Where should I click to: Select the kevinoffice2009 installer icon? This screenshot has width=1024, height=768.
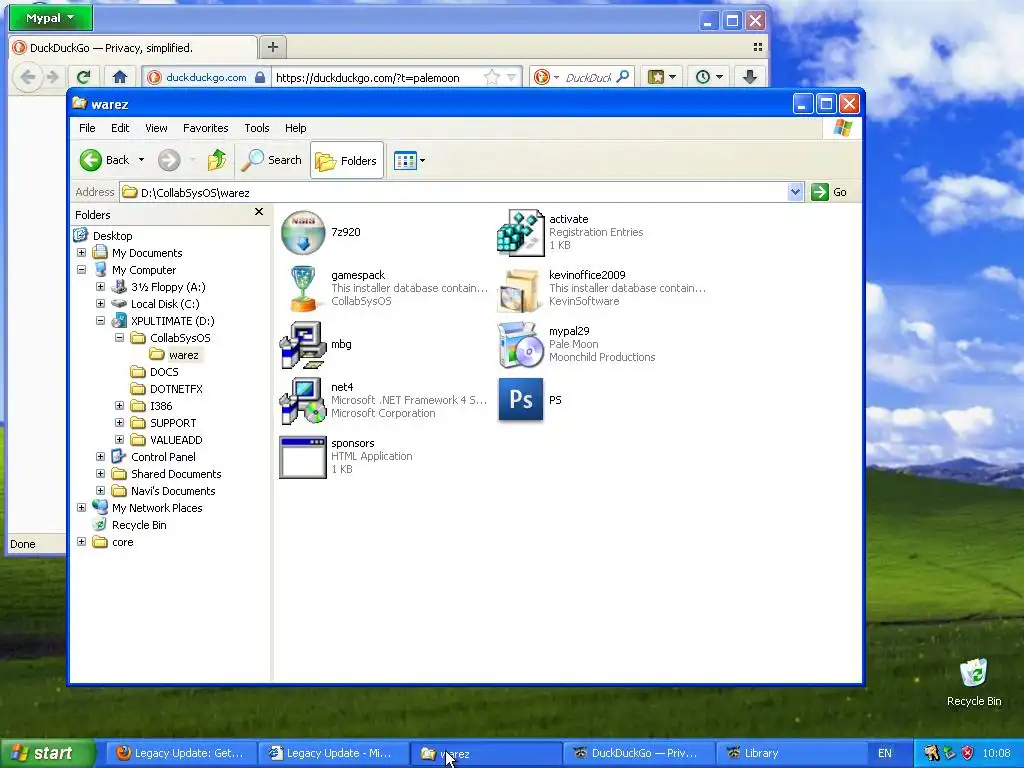[x=520, y=289]
